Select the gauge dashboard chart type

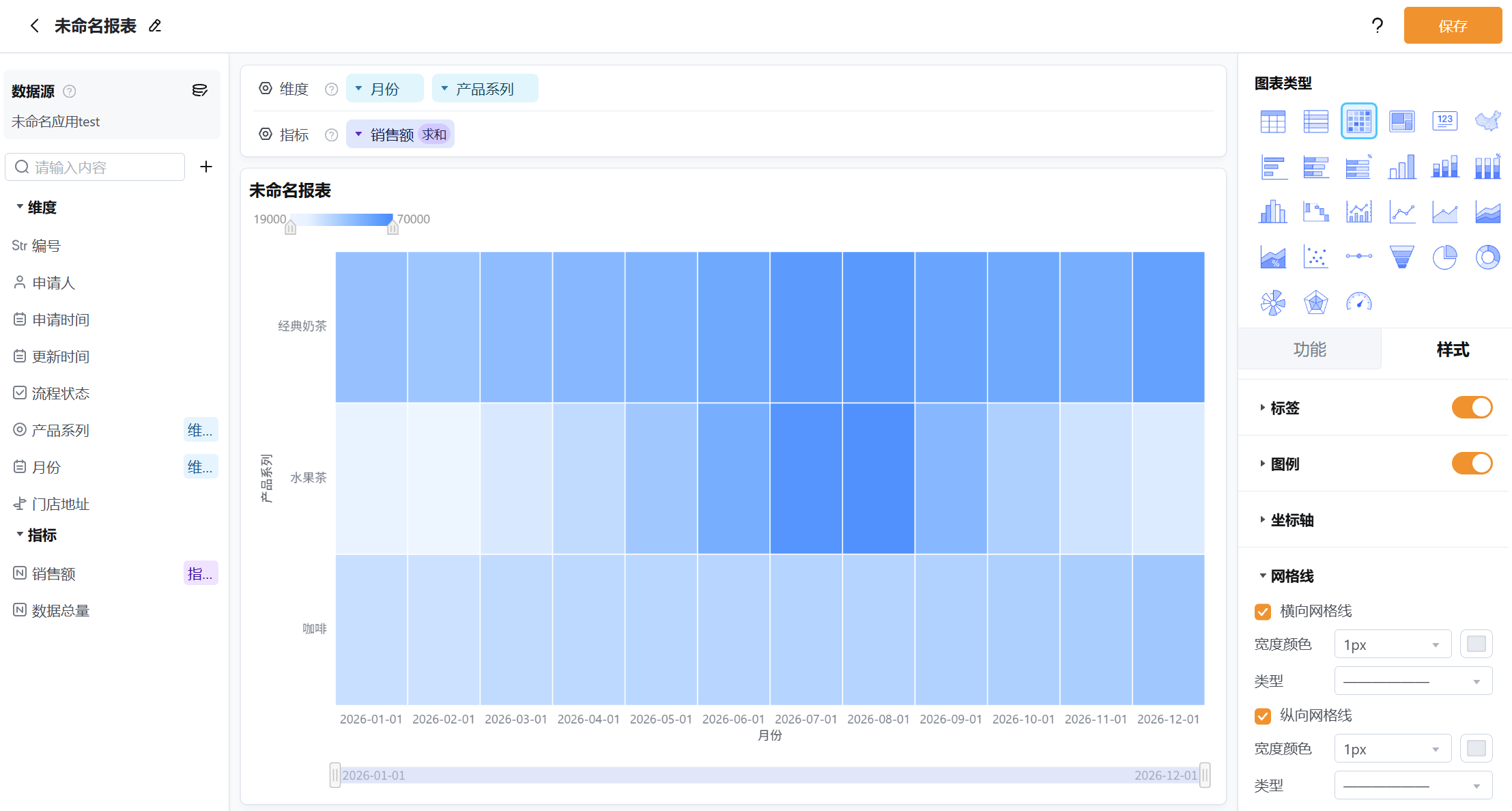(x=1358, y=302)
